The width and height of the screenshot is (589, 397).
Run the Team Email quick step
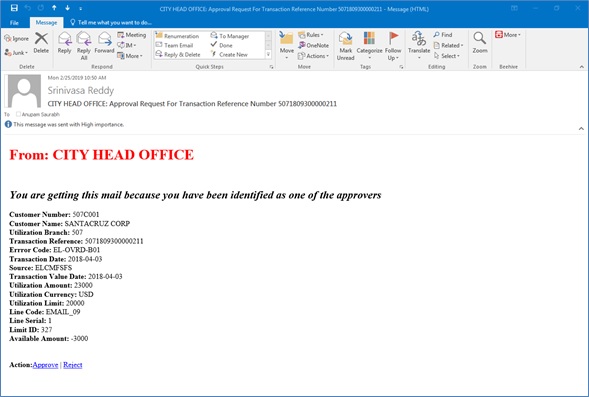pos(174,45)
